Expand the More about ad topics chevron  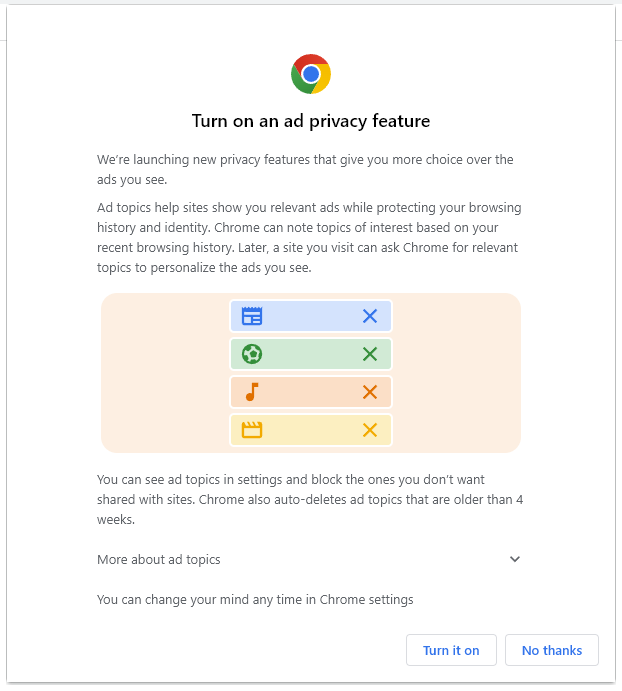(x=515, y=559)
